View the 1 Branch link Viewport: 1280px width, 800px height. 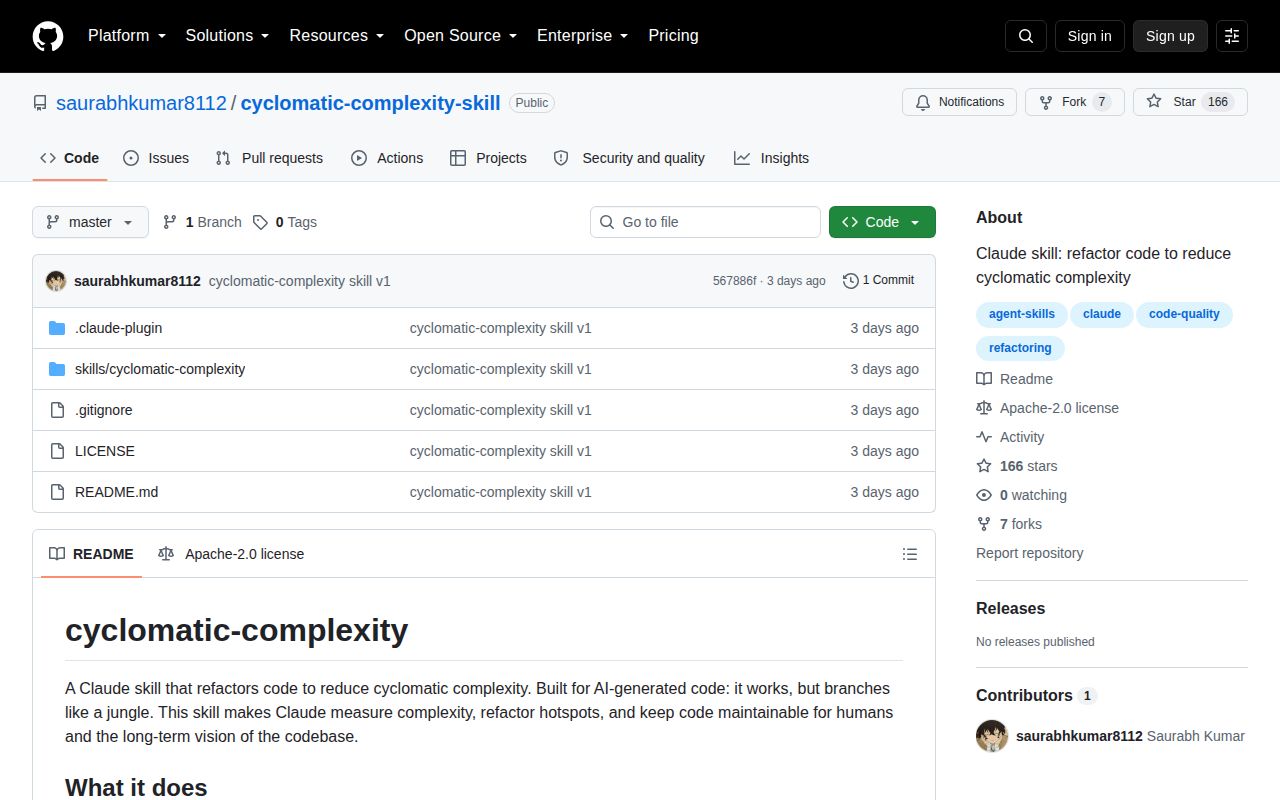202,222
